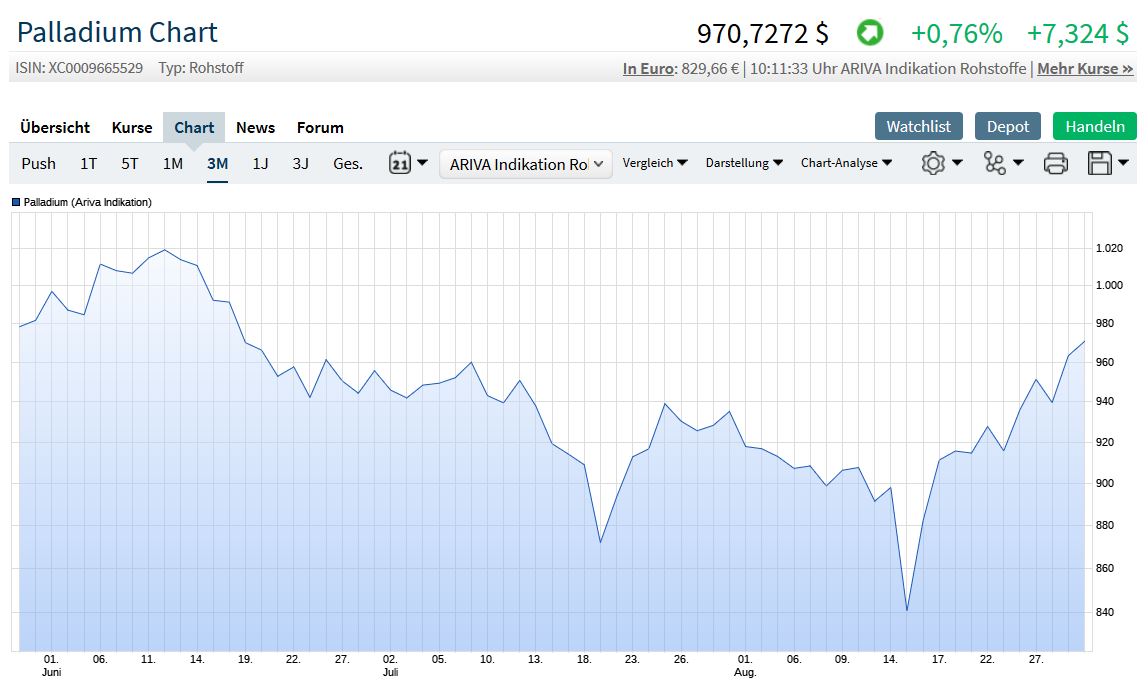Screen dimensions: 1148x686
Task: Click the 840 y-axis label
Action: 1105,612
